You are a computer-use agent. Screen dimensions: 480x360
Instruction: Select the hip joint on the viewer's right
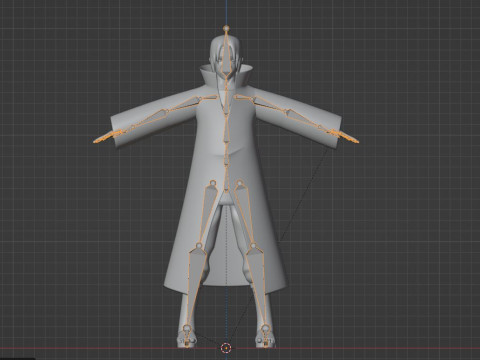coord(240,183)
